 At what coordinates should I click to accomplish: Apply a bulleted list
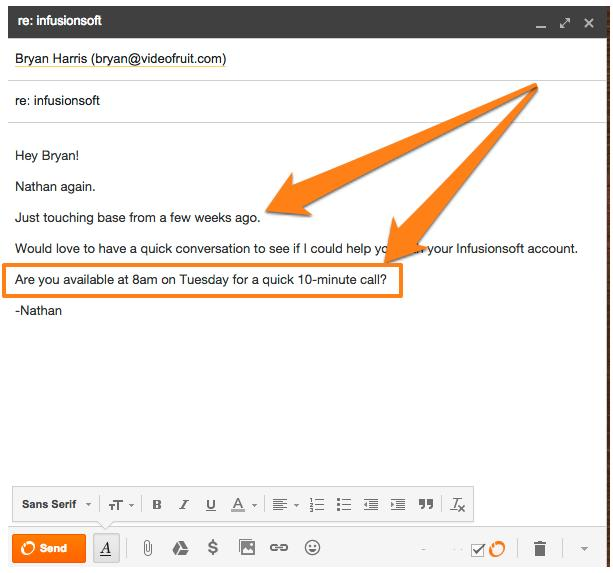344,505
